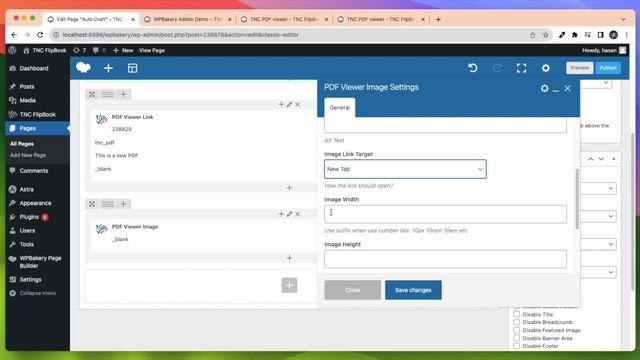Toggle Disable Banner Area checkbox
The height and width of the screenshot is (360, 640).
517,338
